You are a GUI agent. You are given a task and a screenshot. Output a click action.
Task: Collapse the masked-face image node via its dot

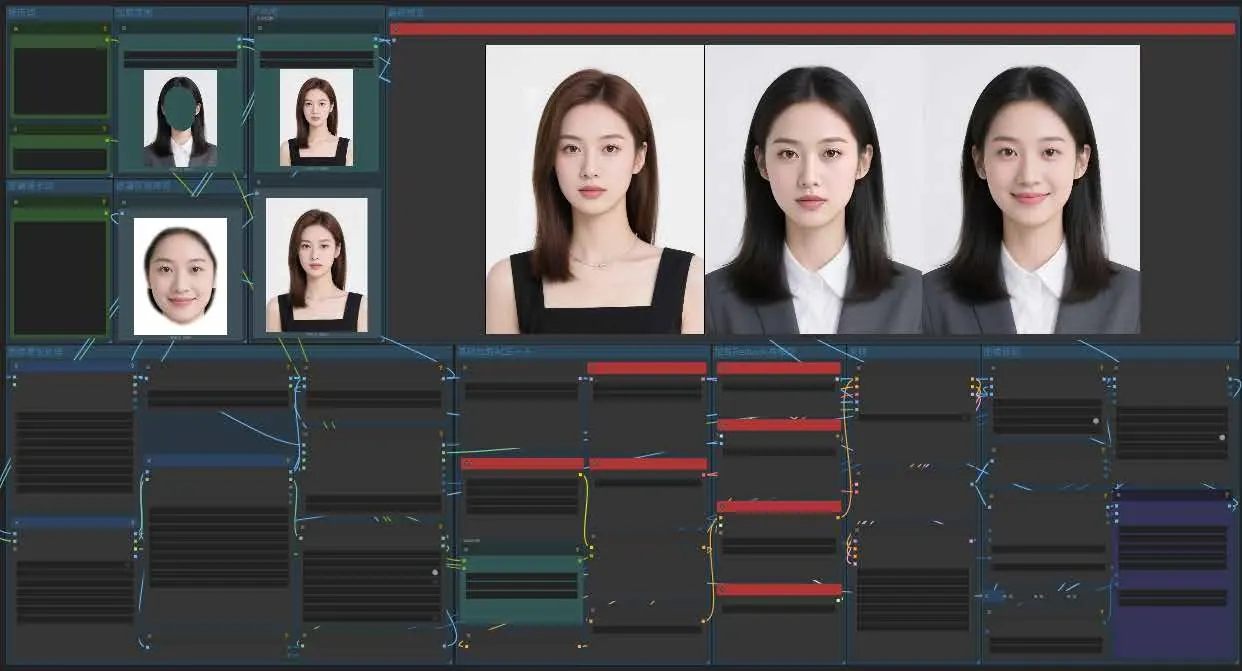(124, 28)
